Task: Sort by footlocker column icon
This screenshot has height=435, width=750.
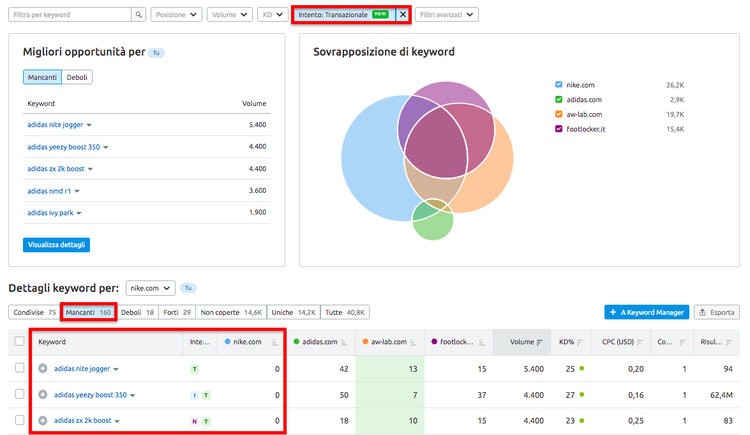Action: tap(482, 342)
